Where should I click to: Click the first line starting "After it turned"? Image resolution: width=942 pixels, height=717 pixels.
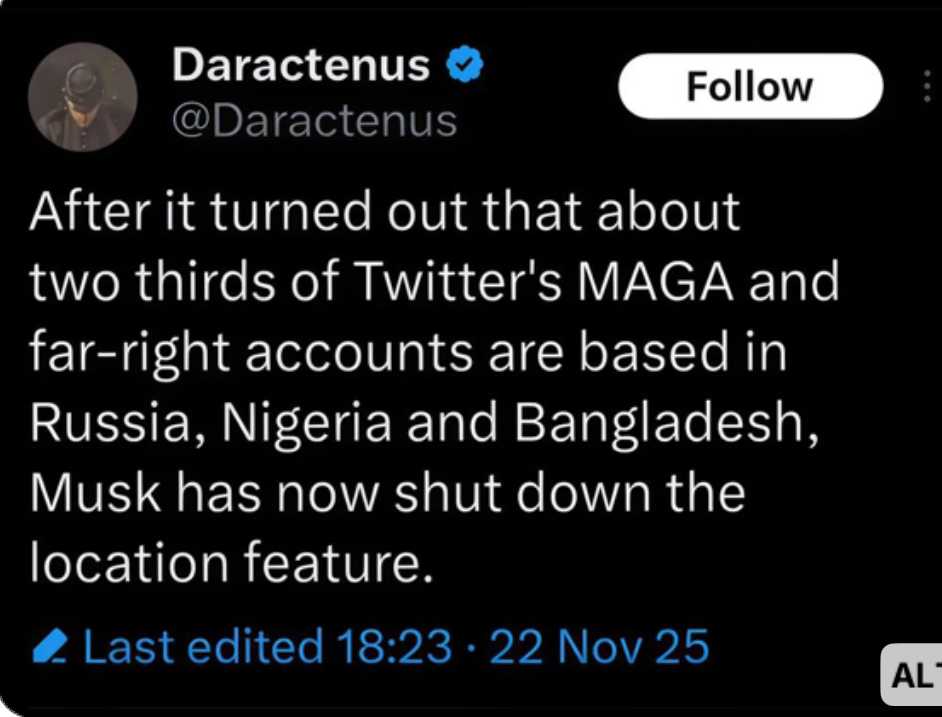[385, 212]
